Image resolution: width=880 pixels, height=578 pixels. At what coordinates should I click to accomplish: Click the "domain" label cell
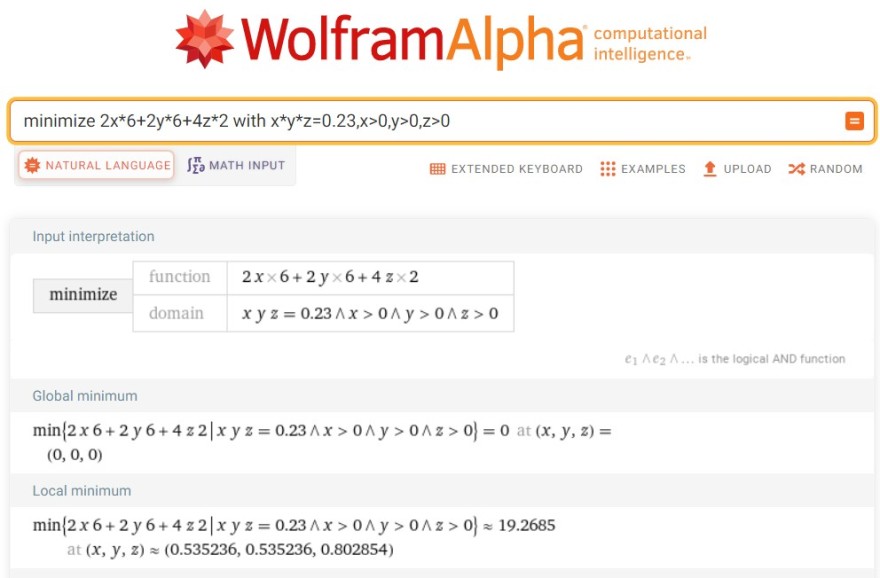180,313
